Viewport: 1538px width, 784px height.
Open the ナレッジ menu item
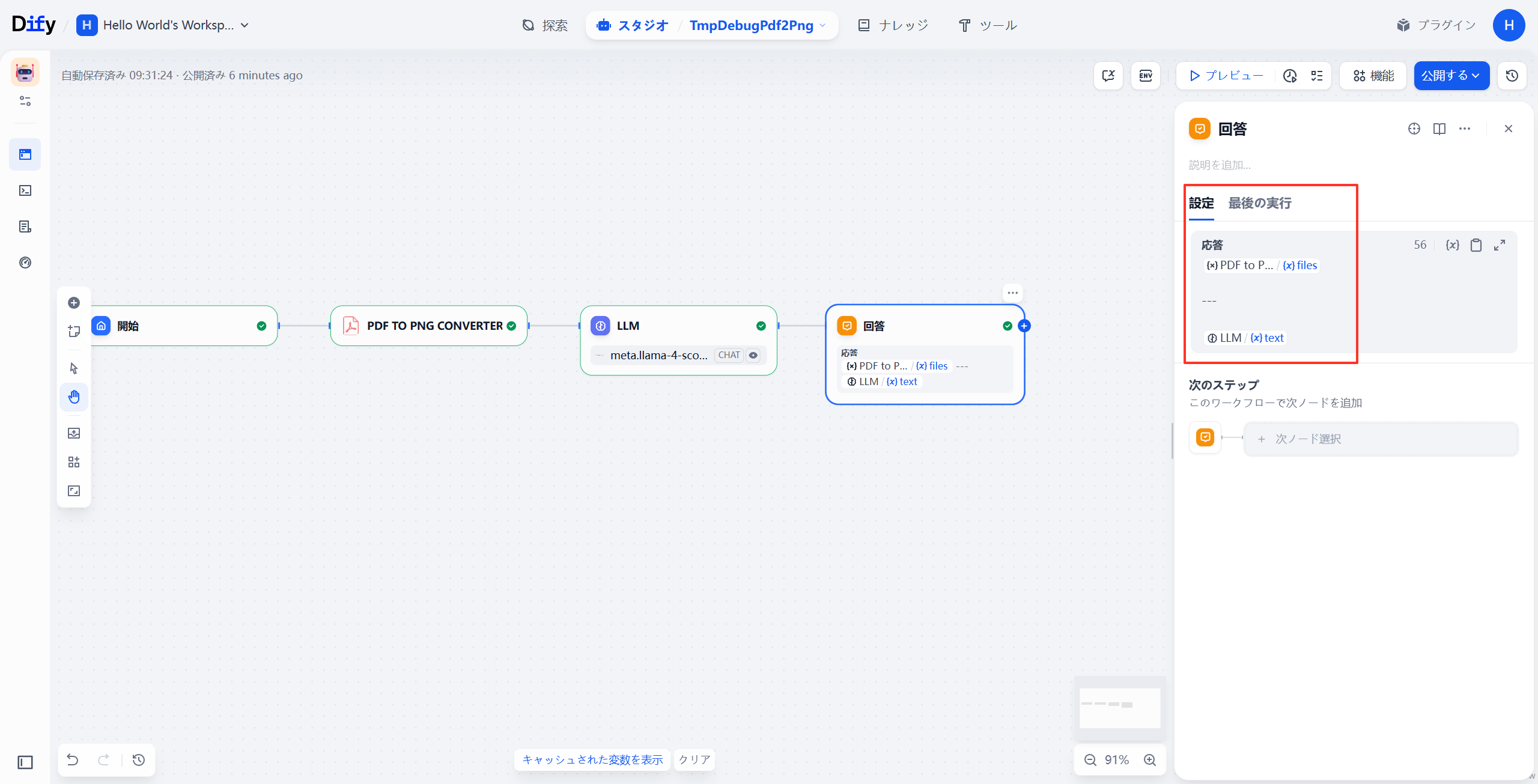[x=893, y=25]
